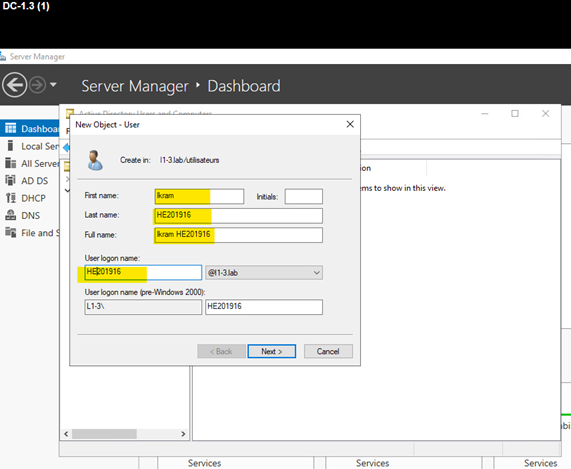571x469 pixels.
Task: Minimize Active Directory Users and Computers window
Action: click(485, 114)
